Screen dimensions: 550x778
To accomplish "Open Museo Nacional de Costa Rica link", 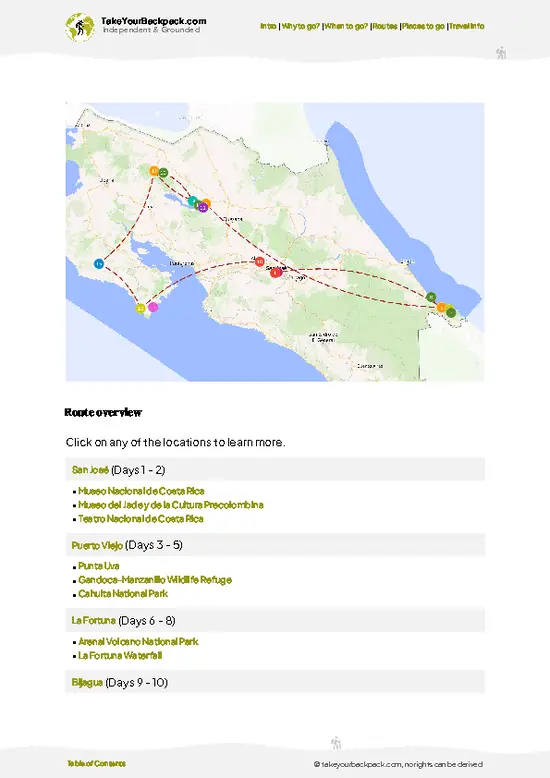I will click(x=141, y=491).
